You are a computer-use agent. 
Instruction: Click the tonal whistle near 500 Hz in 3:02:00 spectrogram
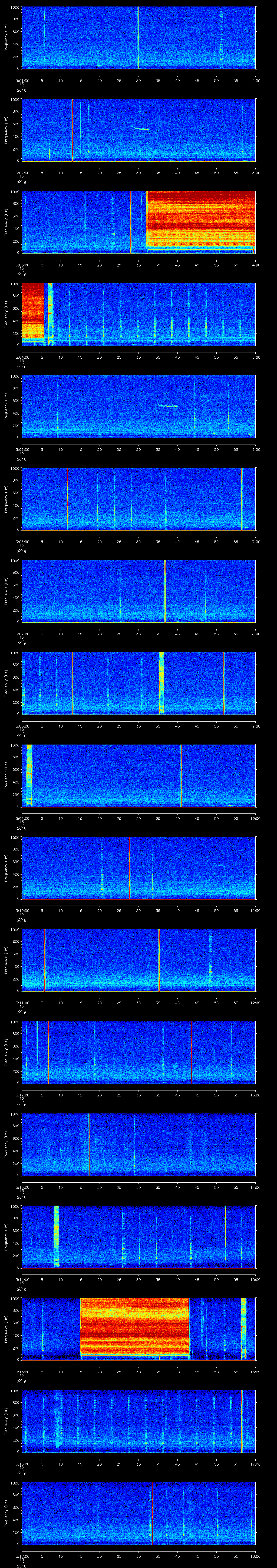click(140, 128)
